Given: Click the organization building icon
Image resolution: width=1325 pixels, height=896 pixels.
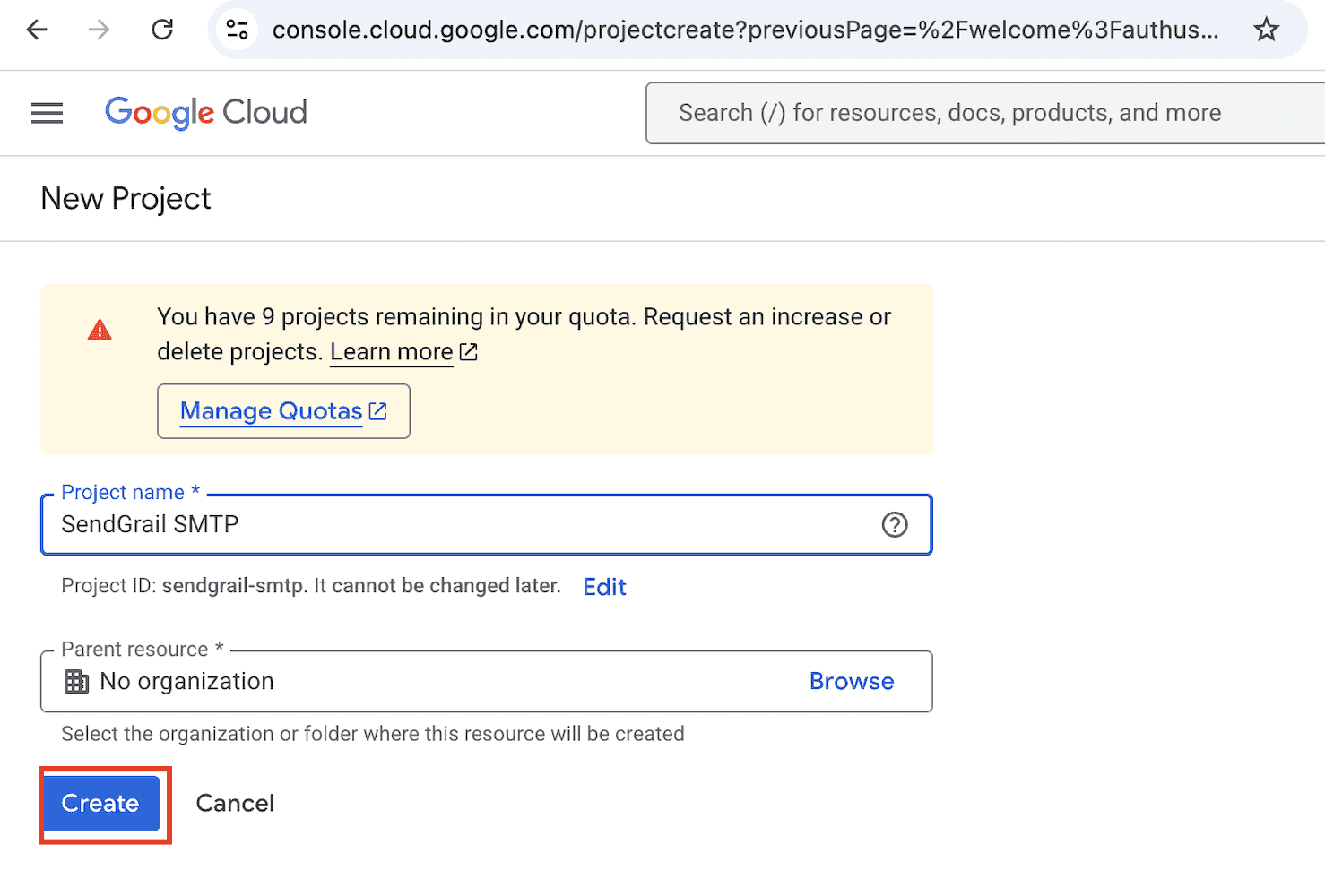Looking at the screenshot, I should [77, 682].
